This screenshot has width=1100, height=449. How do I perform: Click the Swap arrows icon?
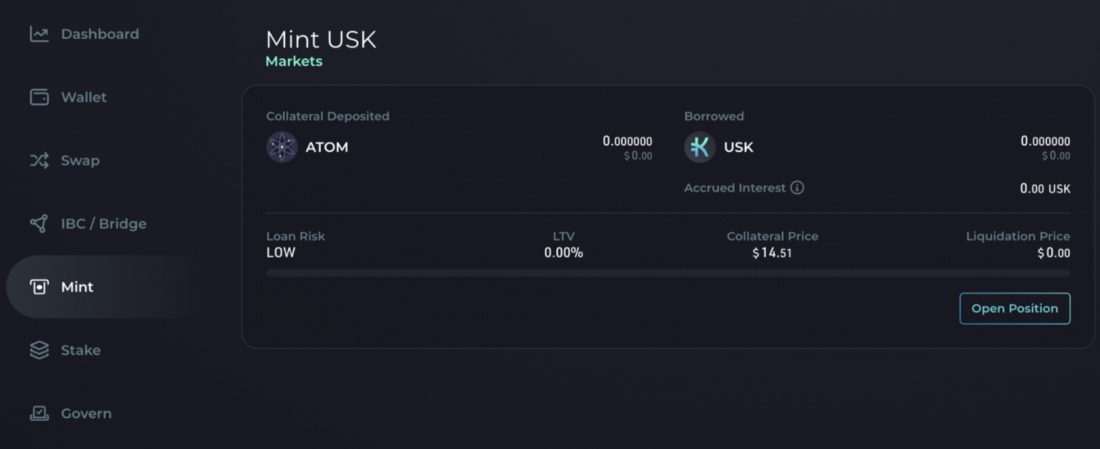click(x=39, y=160)
